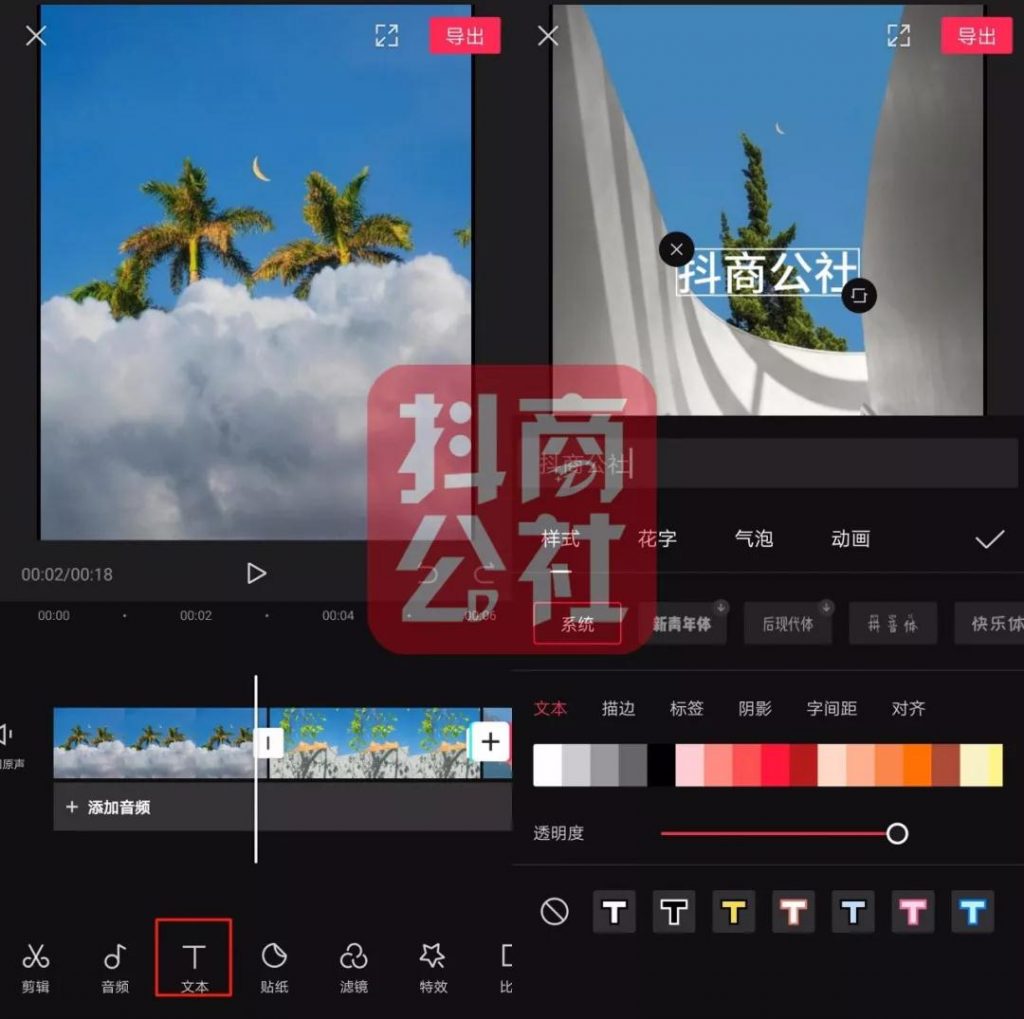The width and height of the screenshot is (1024, 1019).
Task: Tap 导出 above the palm tree preview
Action: [465, 35]
